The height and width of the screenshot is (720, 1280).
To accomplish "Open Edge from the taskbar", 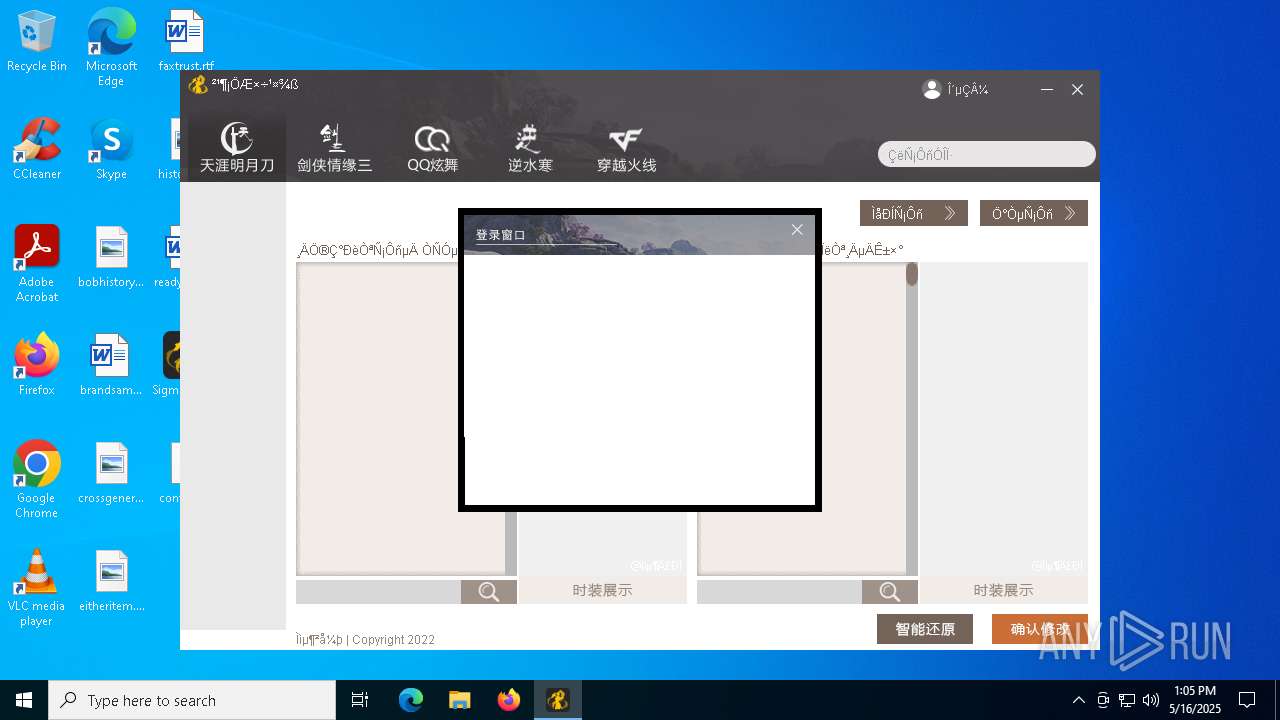I will pos(411,700).
